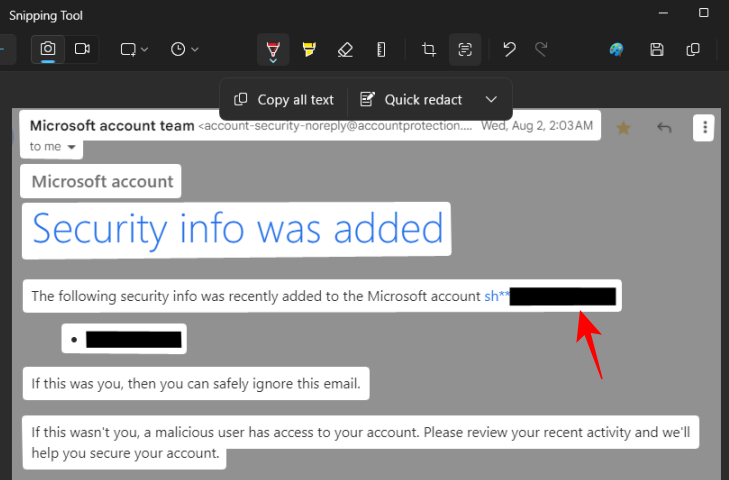Select the 'Microsoft account' label text

click(x=102, y=181)
